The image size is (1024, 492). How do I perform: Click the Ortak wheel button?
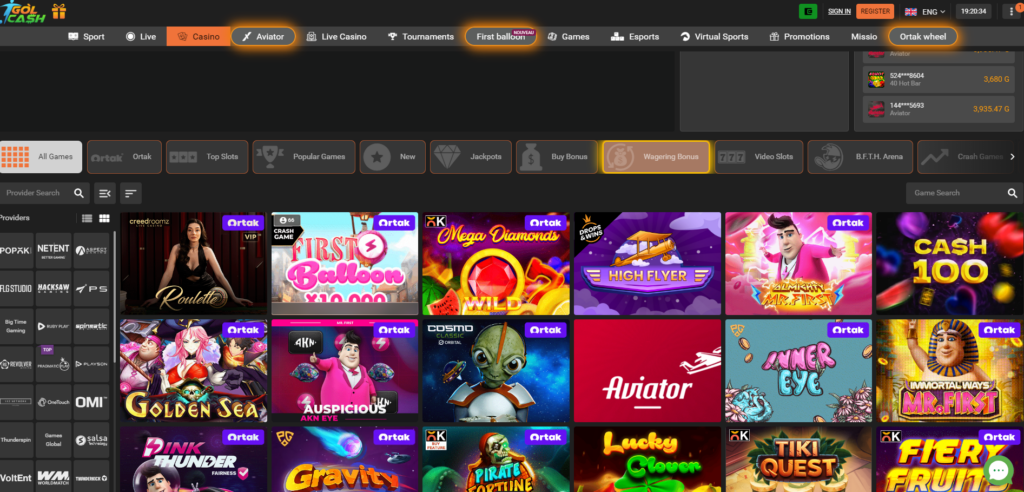pos(923,37)
